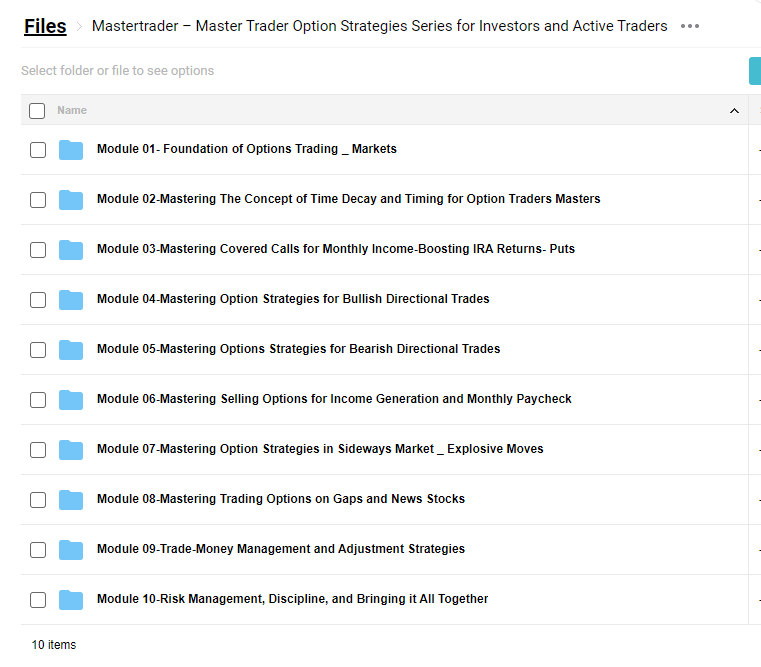Click the Module 01 folder icon
The width and height of the screenshot is (761, 667).
71,150
